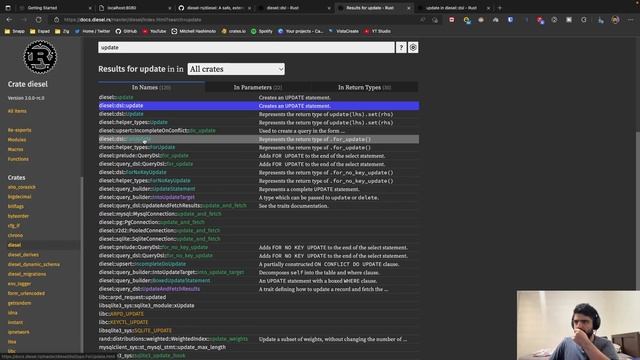
Task: Jump to Re-exports section in sidebar
Action: (20, 130)
